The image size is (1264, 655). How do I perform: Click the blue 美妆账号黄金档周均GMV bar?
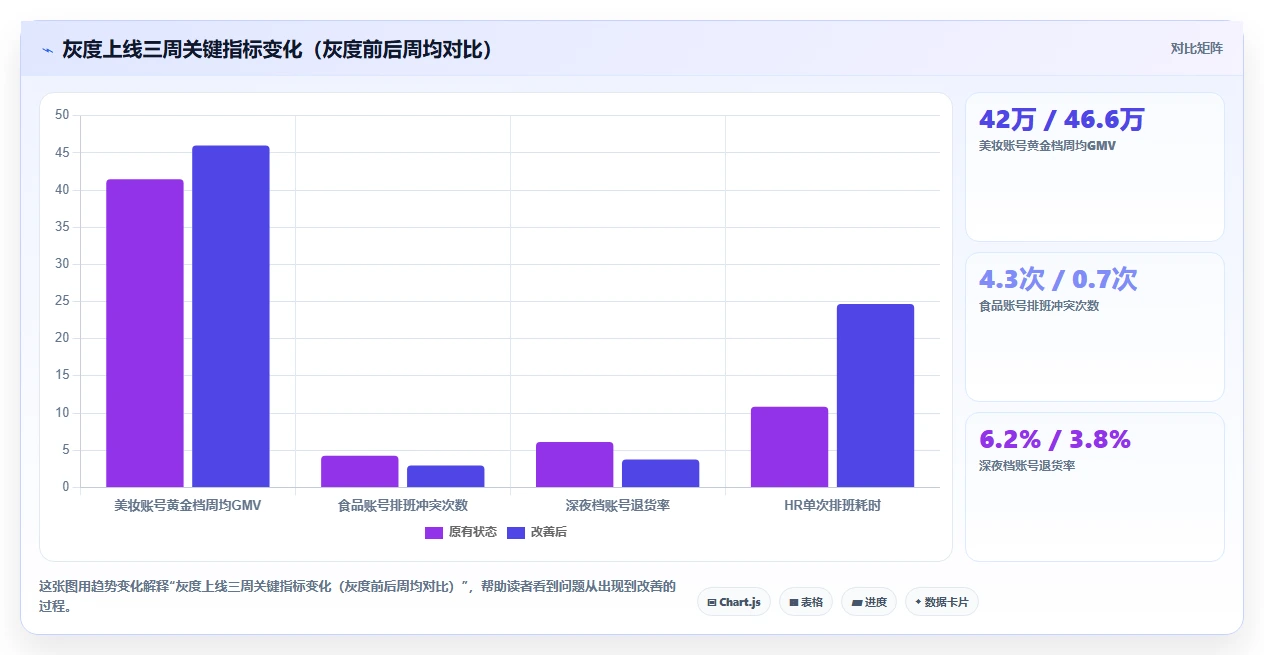pyautogui.click(x=231, y=316)
